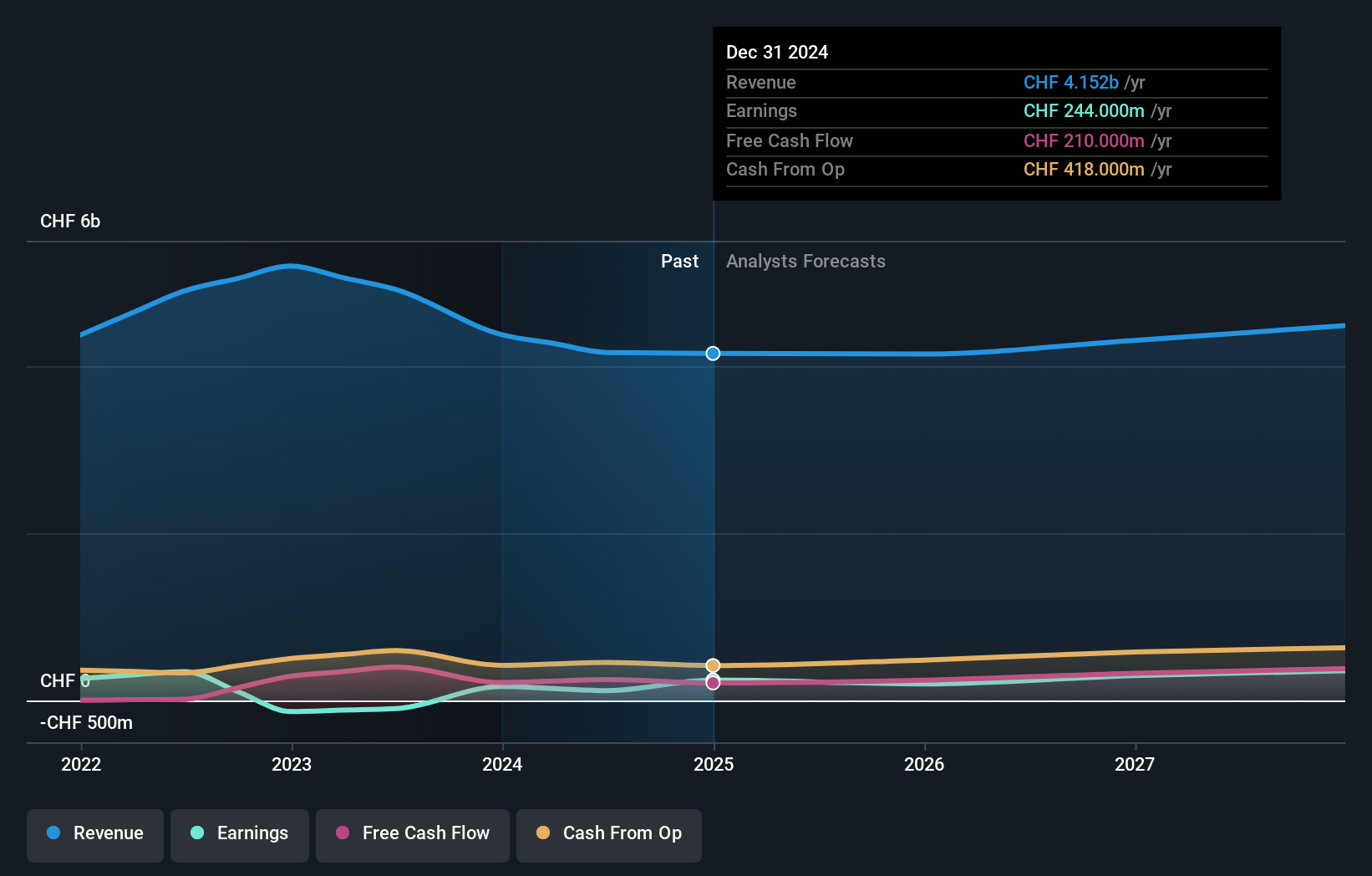Click the Cash From Op tooltip row label

tap(785, 169)
